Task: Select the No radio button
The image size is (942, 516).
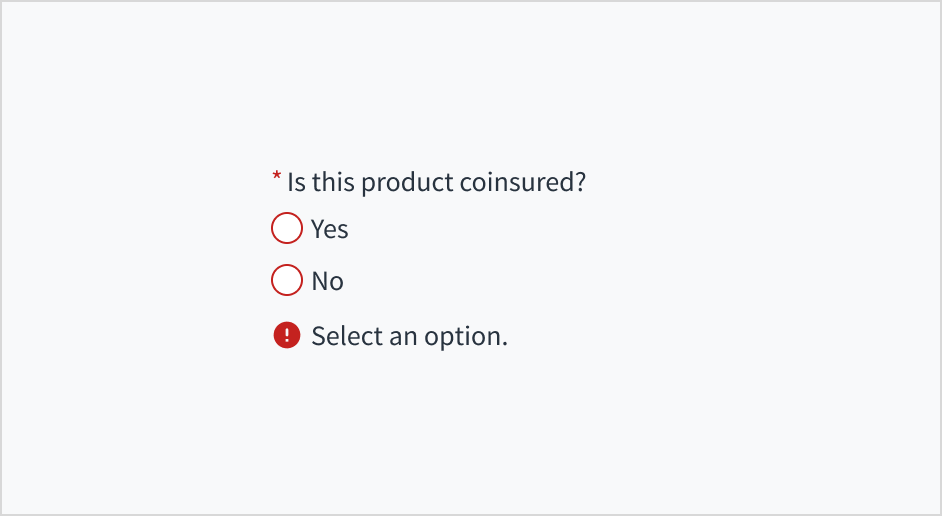Action: tap(287, 281)
